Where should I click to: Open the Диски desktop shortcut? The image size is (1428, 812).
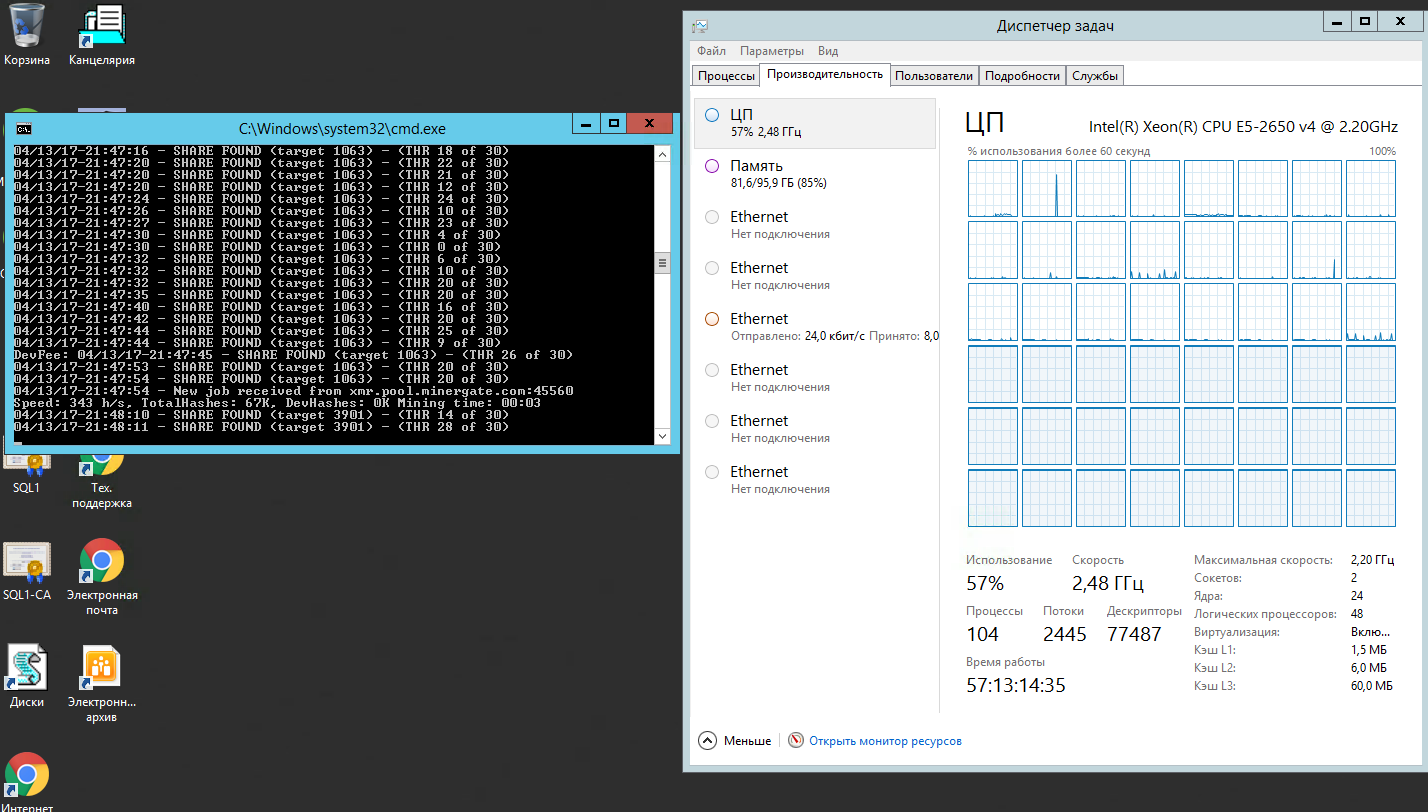[x=27, y=675]
